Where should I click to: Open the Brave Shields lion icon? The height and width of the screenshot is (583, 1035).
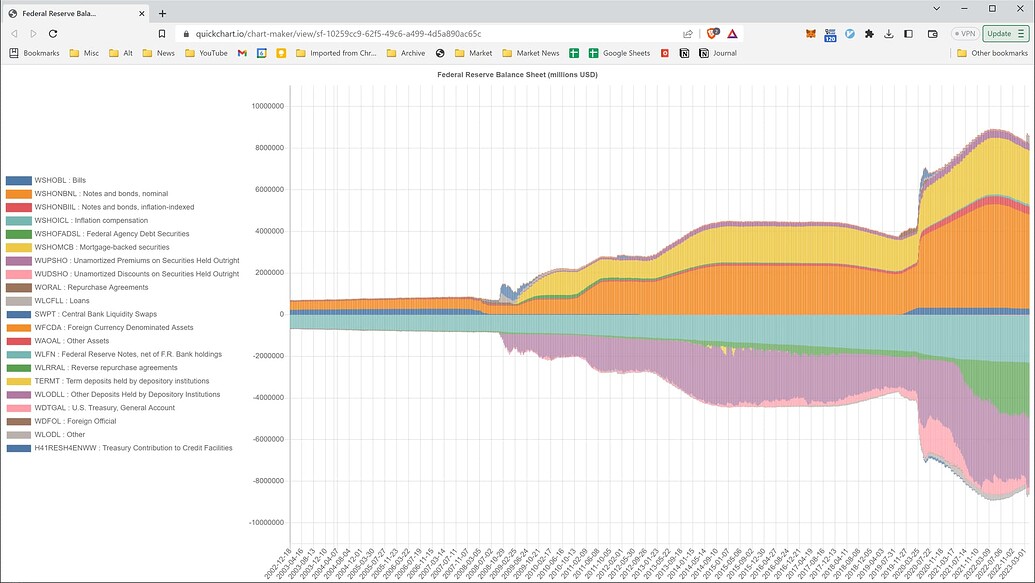pyautogui.click(x=712, y=33)
